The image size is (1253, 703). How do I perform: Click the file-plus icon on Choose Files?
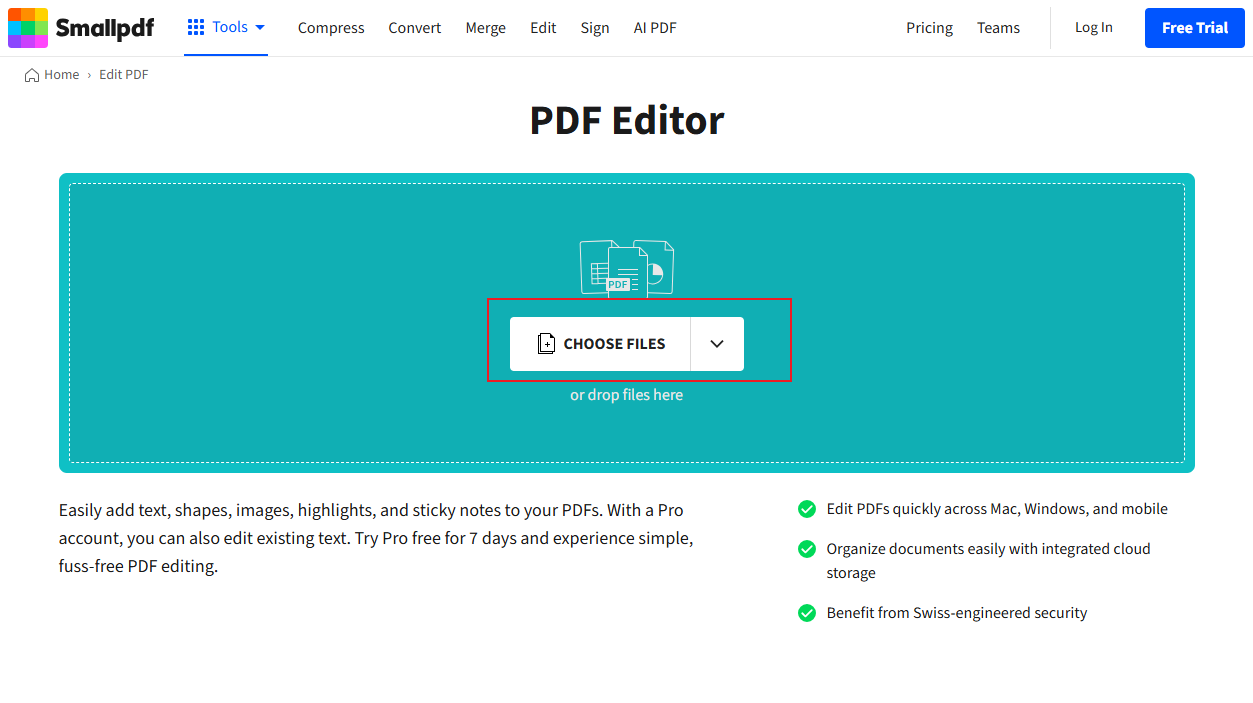[547, 343]
